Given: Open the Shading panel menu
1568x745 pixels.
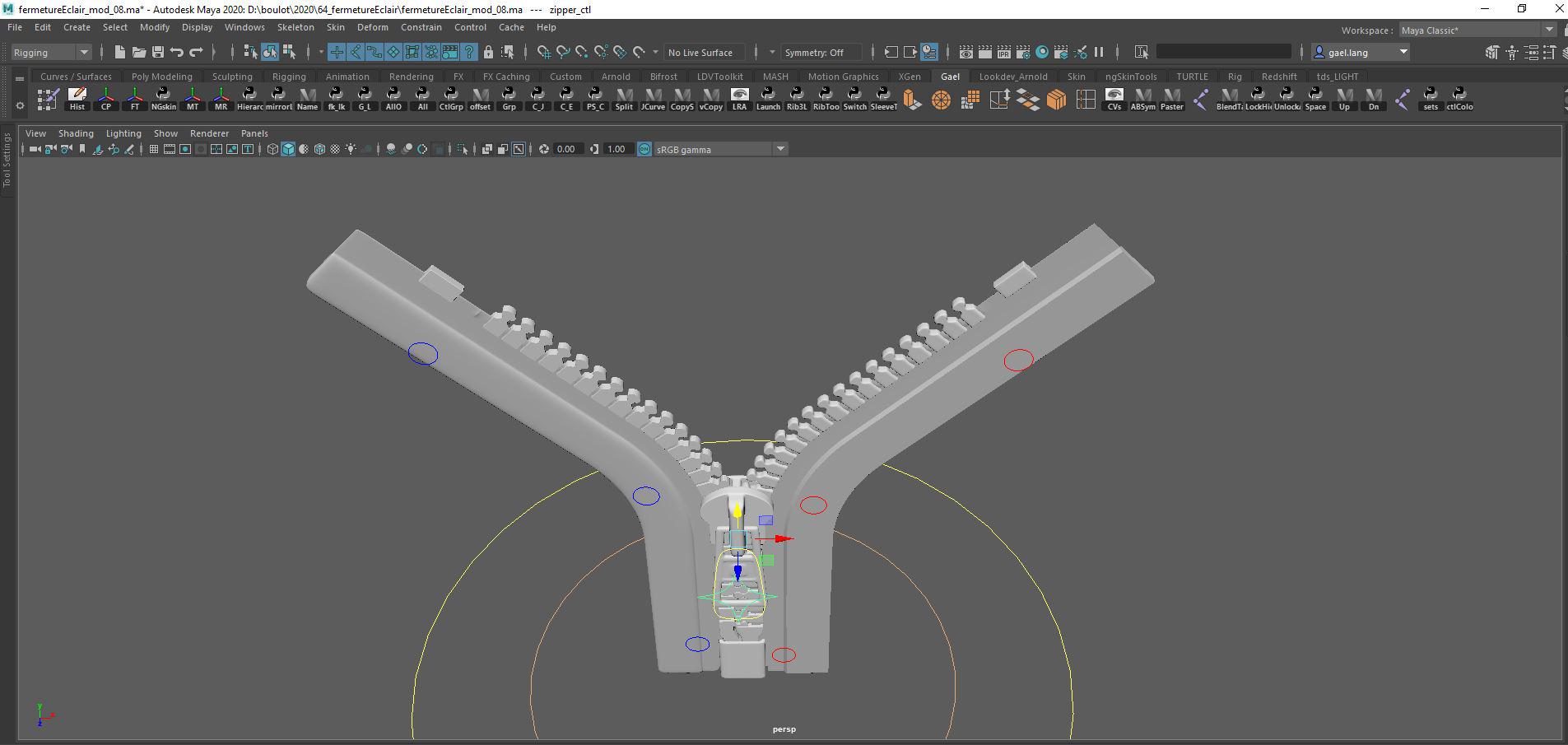Looking at the screenshot, I should coord(76,133).
